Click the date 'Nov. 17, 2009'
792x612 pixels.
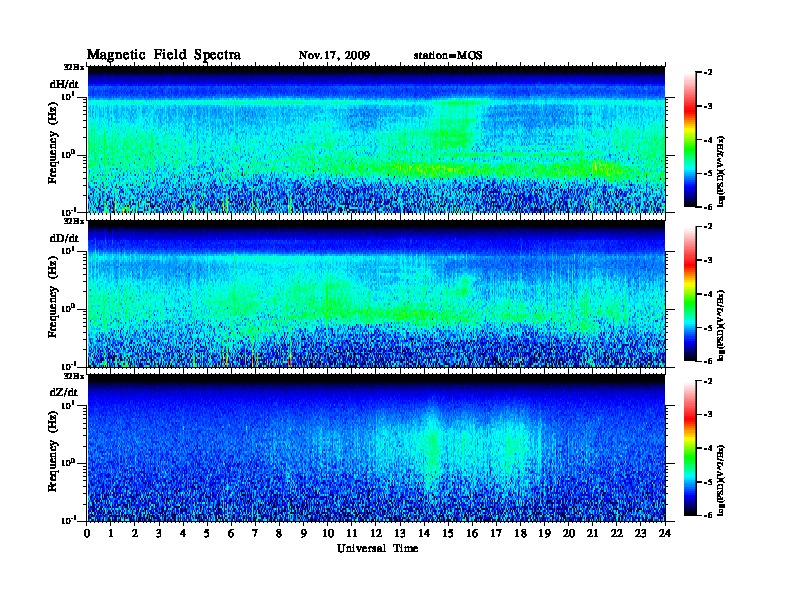tap(334, 56)
